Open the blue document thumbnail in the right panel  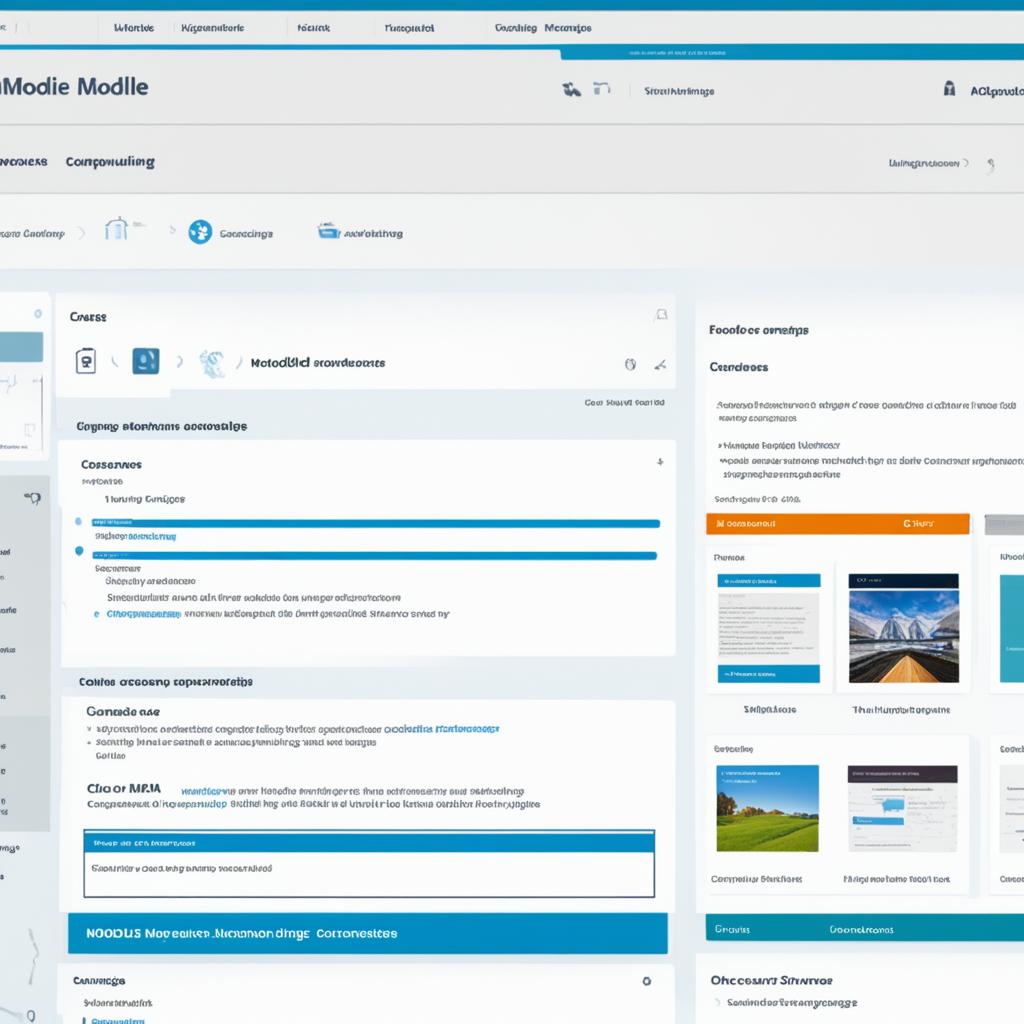[768, 628]
